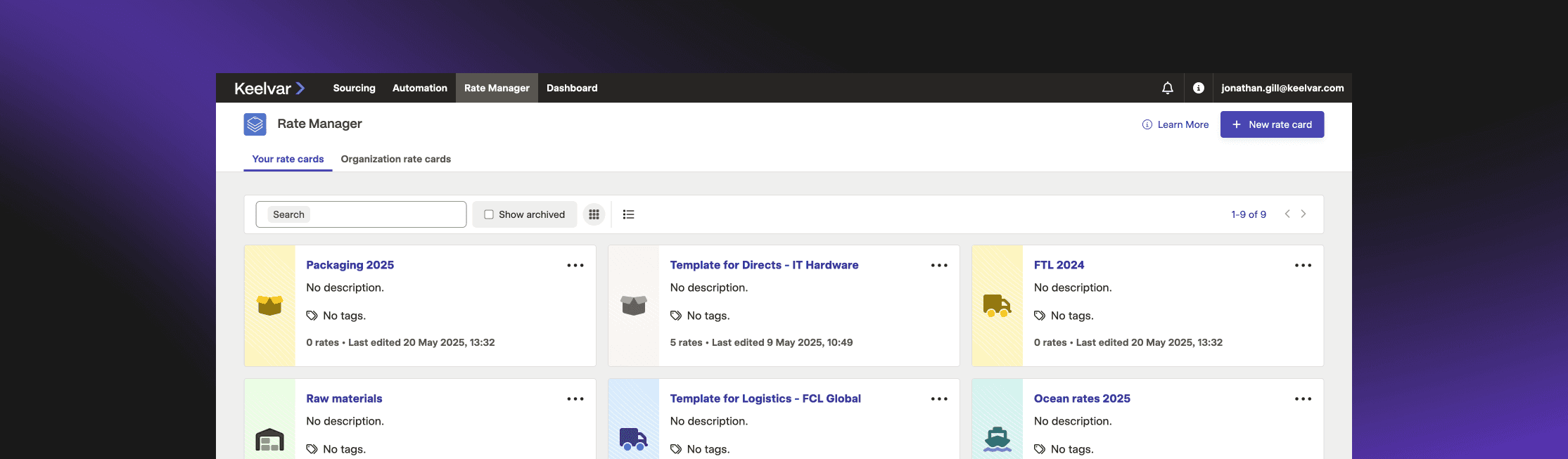1568x459 pixels.
Task: Click the tag icon on Packaging 2025
Action: pyautogui.click(x=312, y=316)
